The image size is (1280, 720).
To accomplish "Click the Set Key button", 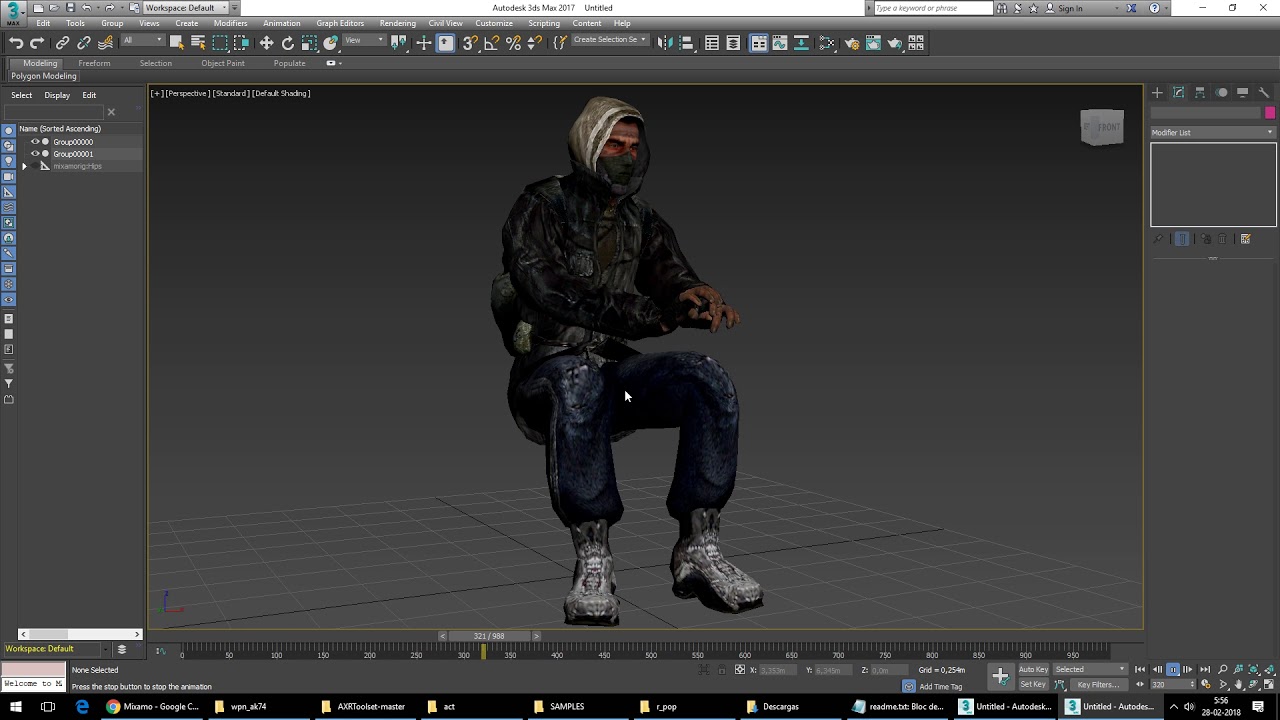I will coord(1032,684).
